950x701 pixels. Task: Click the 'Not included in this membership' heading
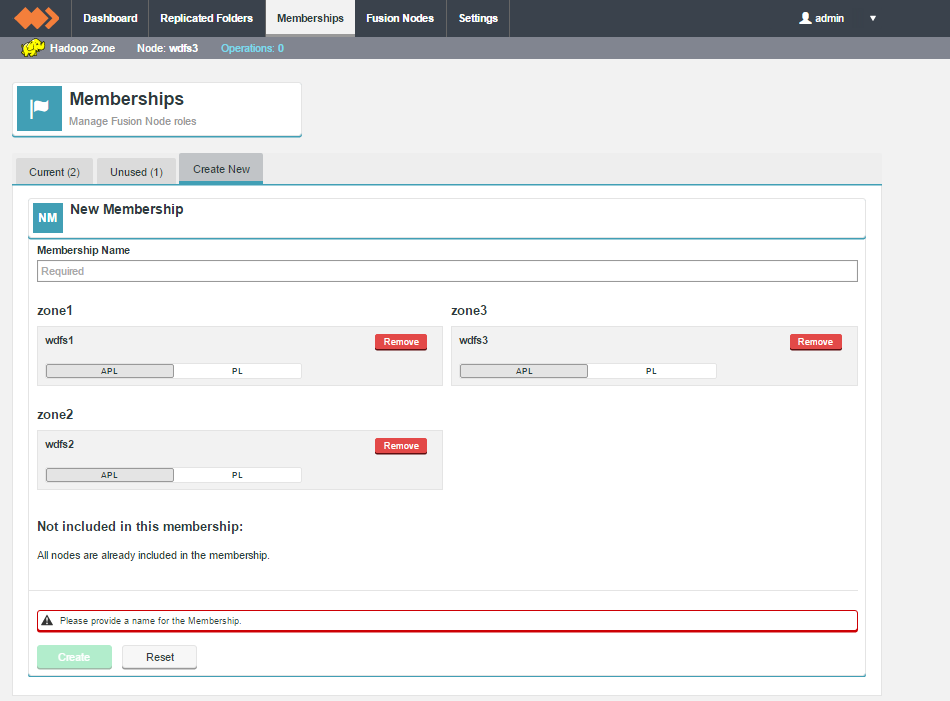(140, 527)
